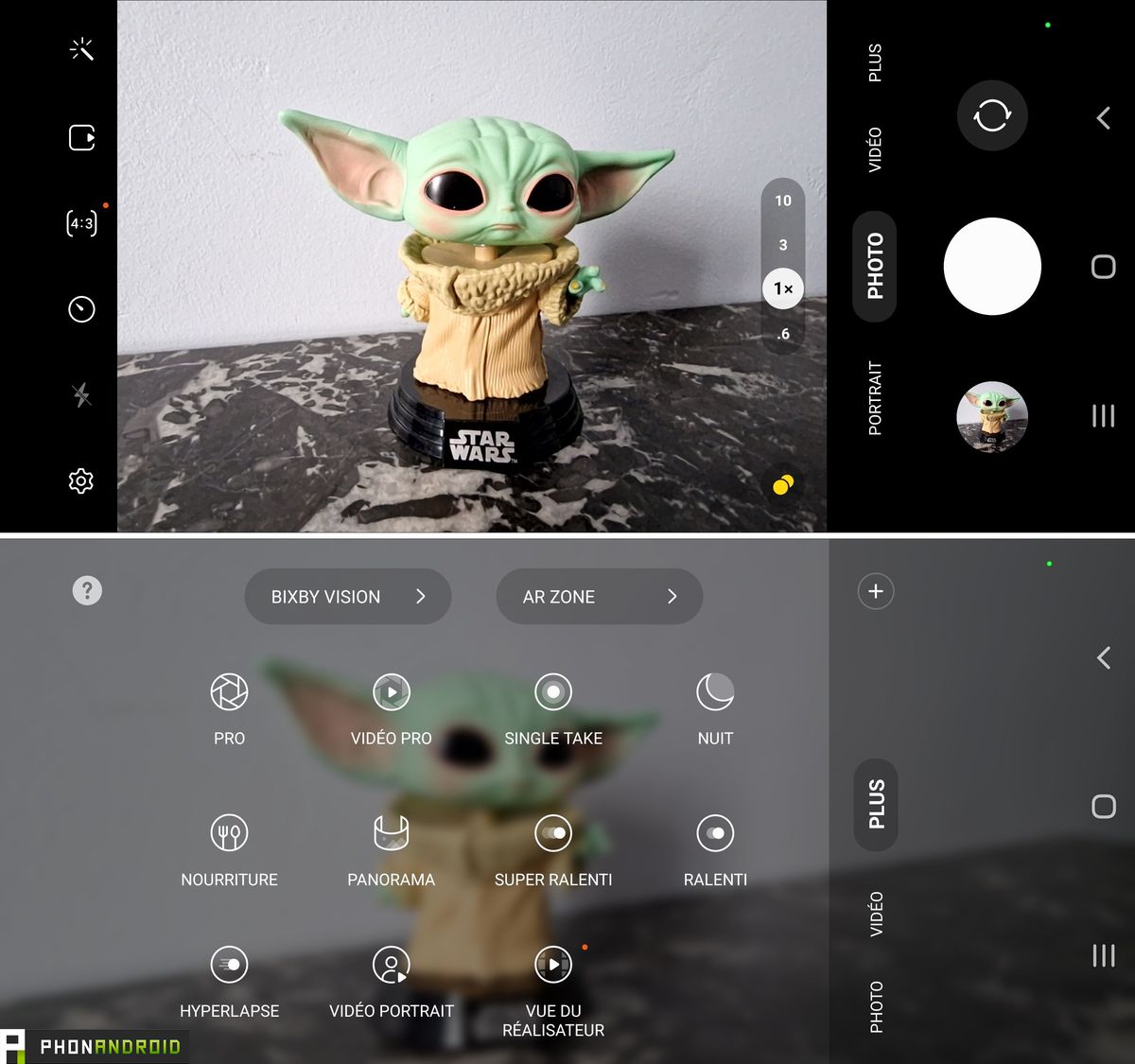Switch to VIDÉO in bottom screenshot
The image size is (1135, 1064).
[876, 914]
